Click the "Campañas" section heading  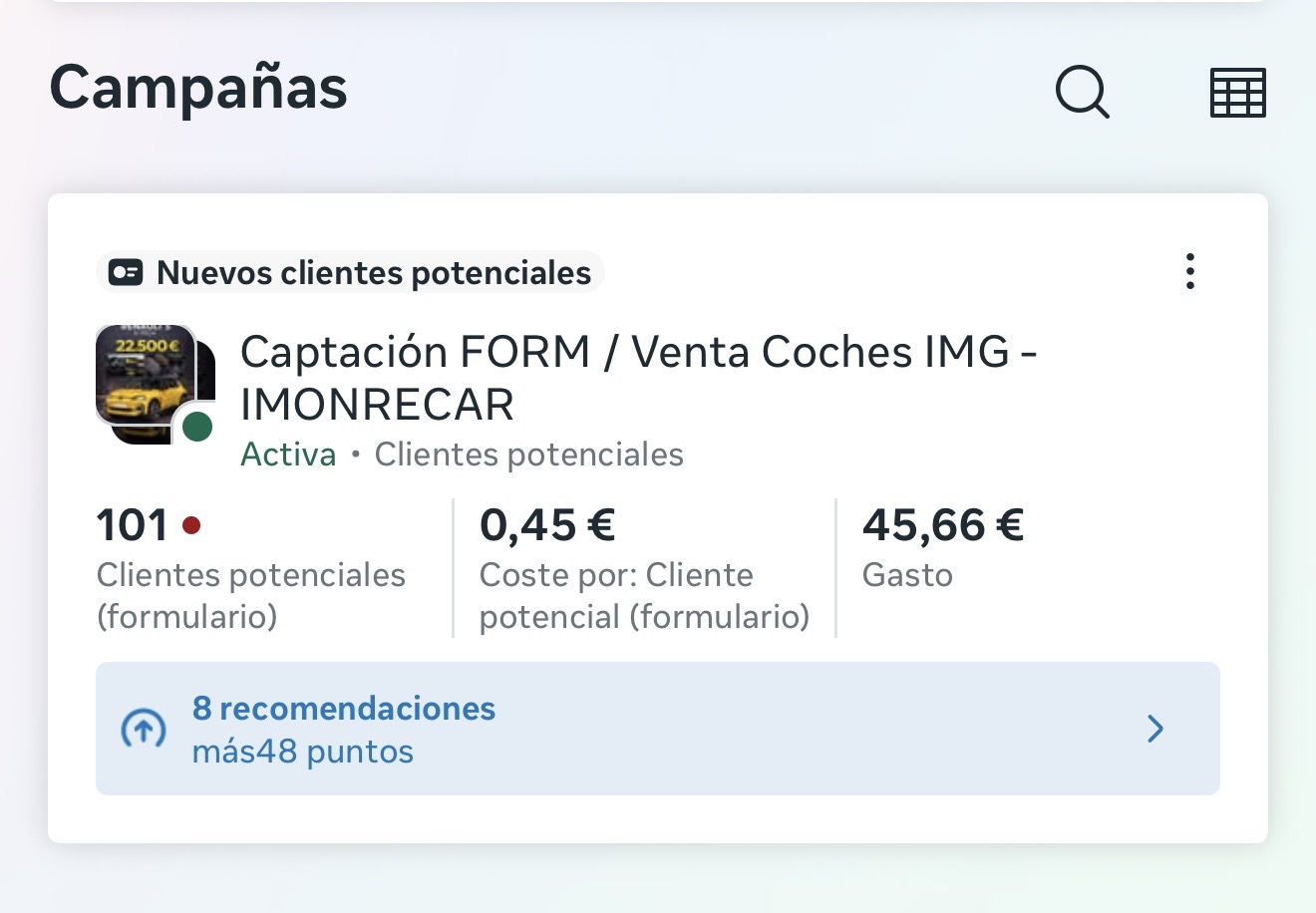tap(198, 88)
